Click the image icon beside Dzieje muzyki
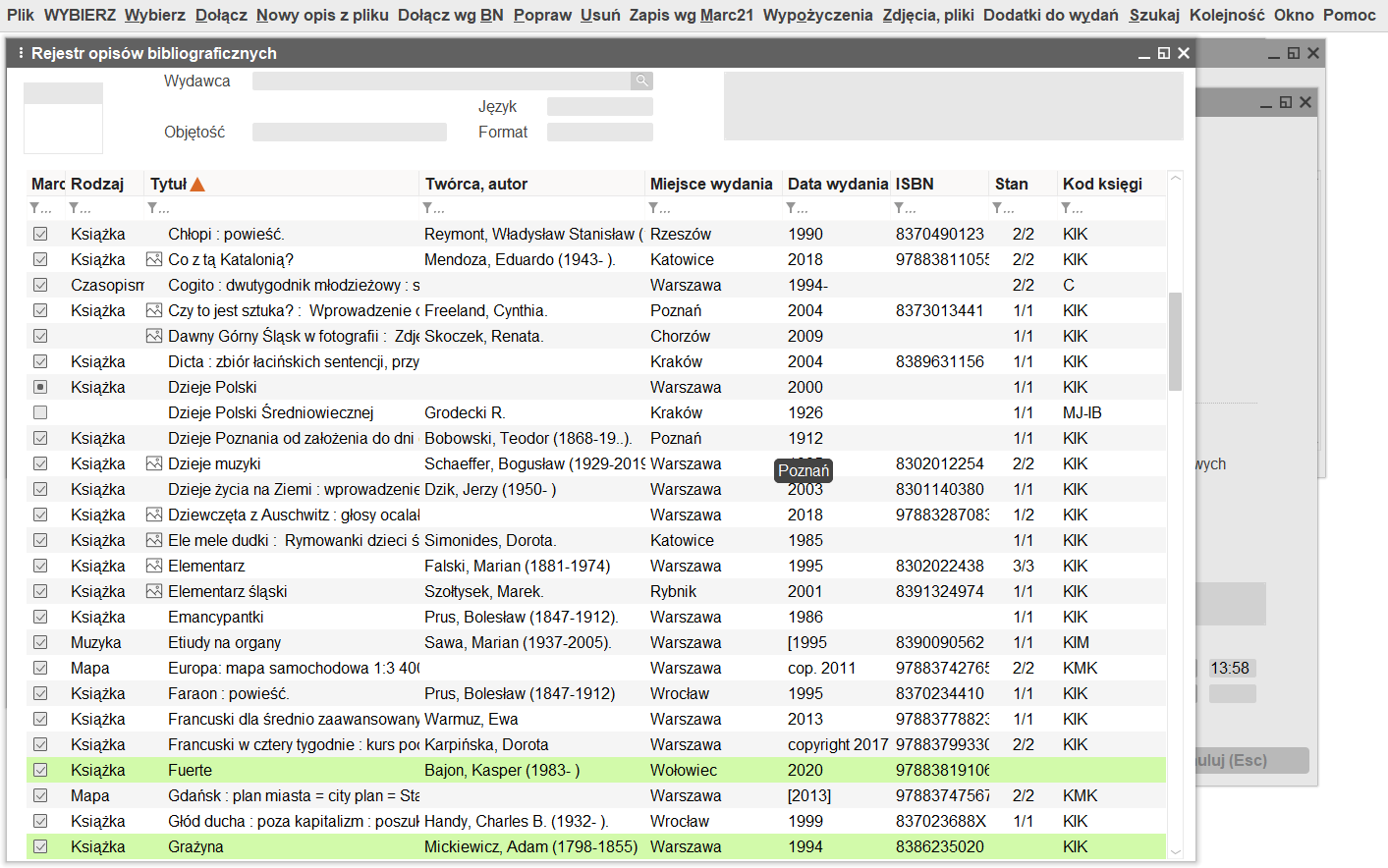Image resolution: width=1388 pixels, height=868 pixels. [x=154, y=463]
